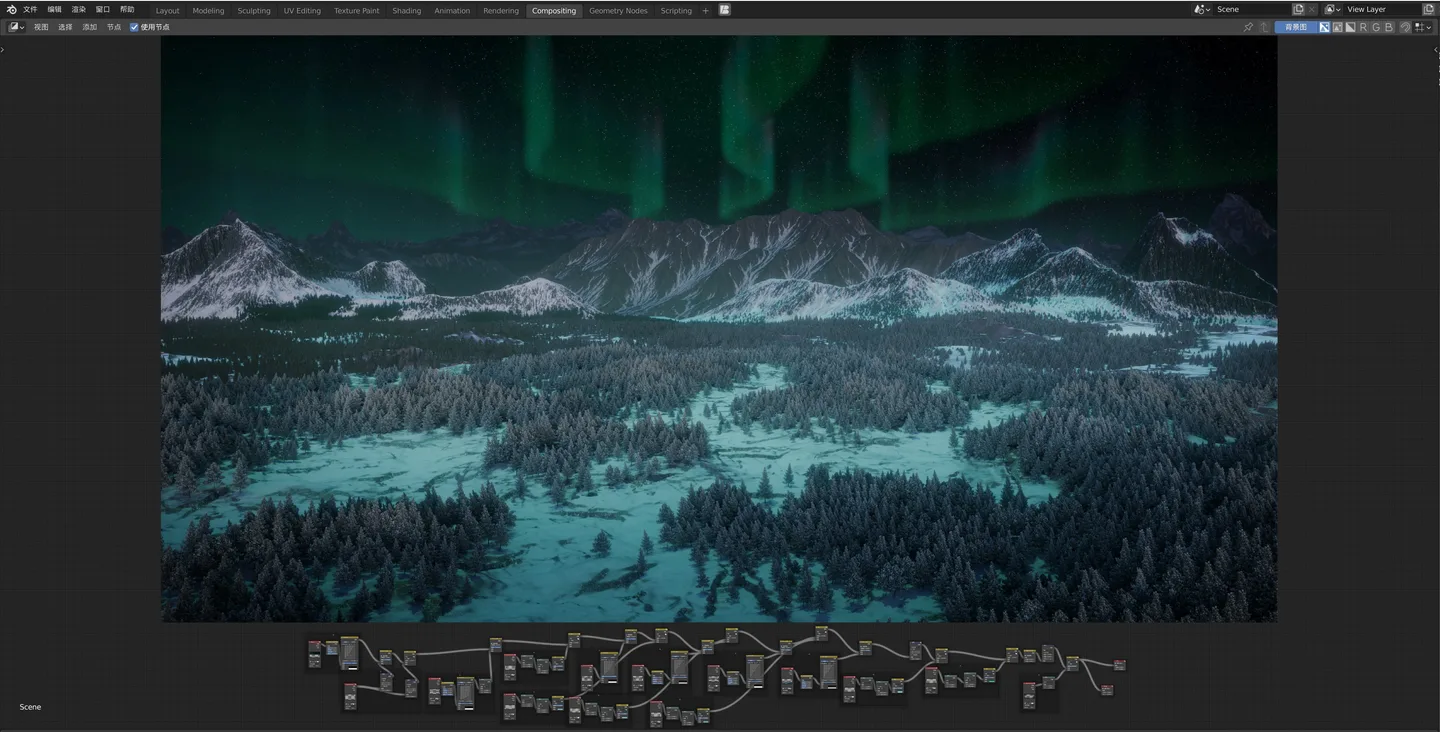The width and height of the screenshot is (1440, 732).
Task: Open the view layer browse dropdown
Action: coord(1333,9)
